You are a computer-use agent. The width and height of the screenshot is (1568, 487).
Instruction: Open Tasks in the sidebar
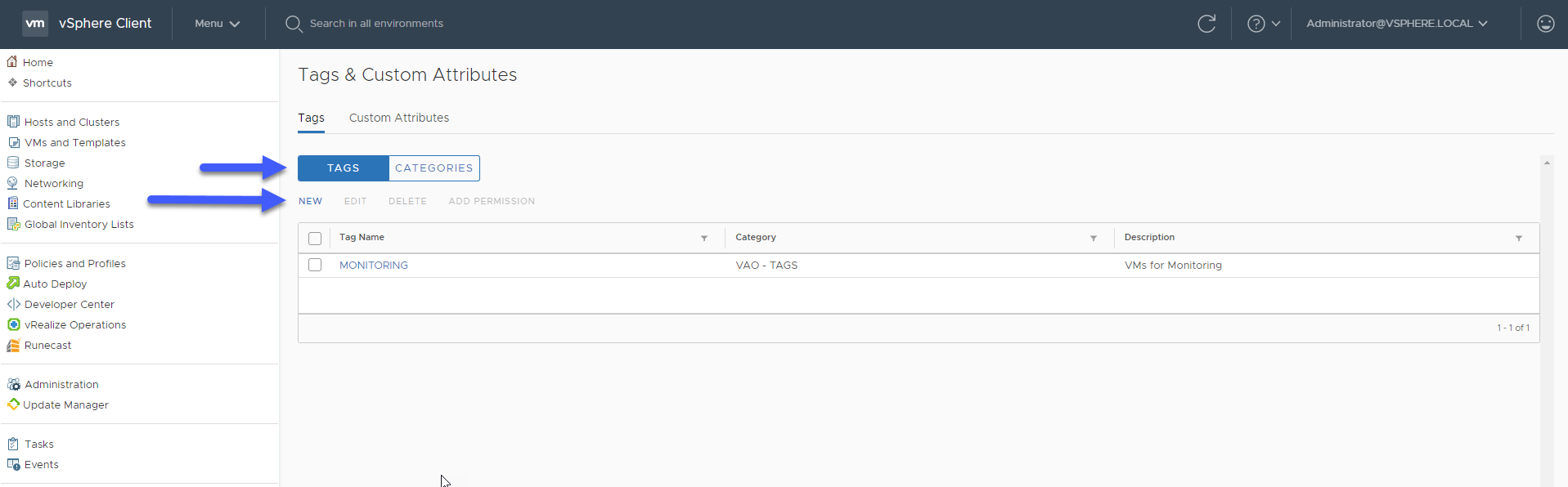click(38, 444)
